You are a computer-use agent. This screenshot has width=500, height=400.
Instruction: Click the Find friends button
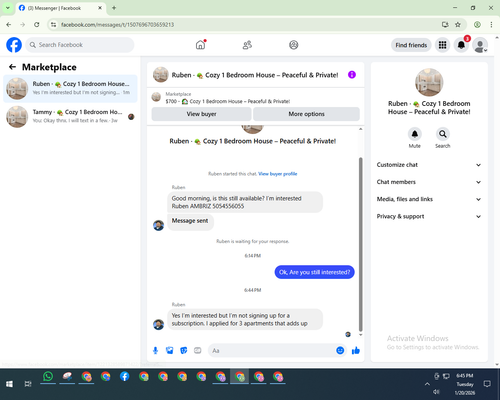click(411, 45)
